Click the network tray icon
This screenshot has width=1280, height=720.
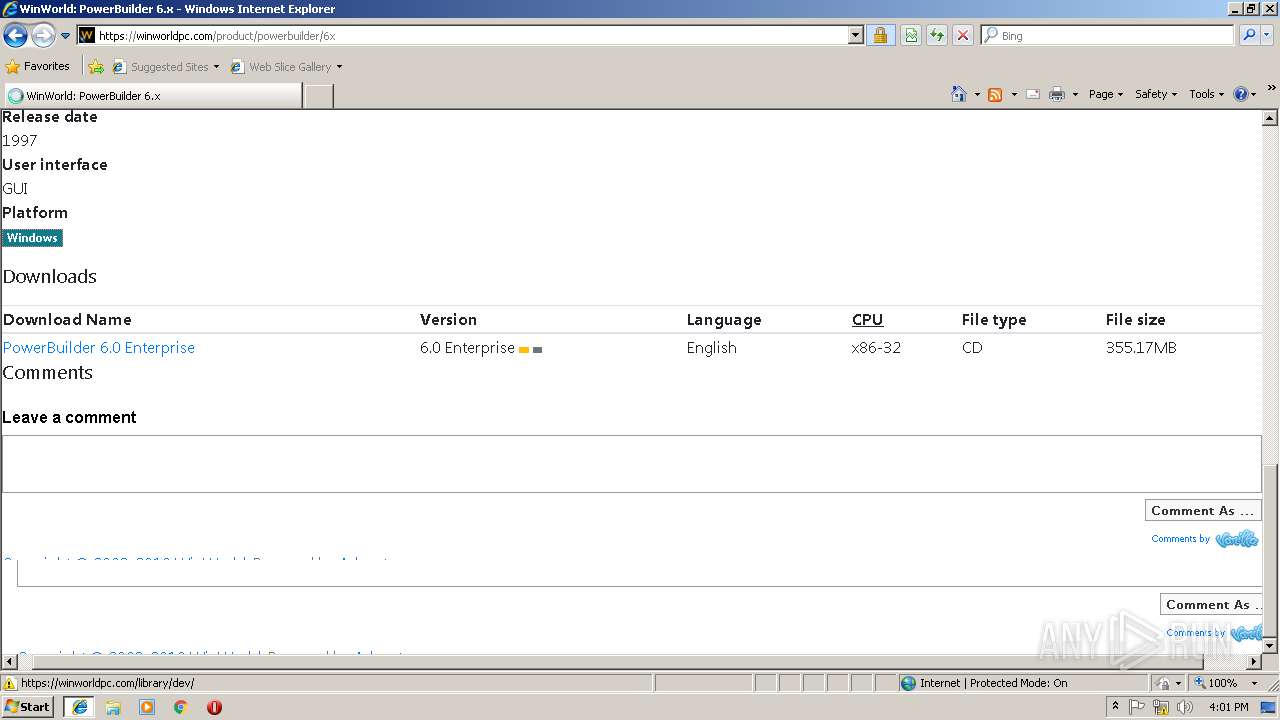pos(1161,707)
